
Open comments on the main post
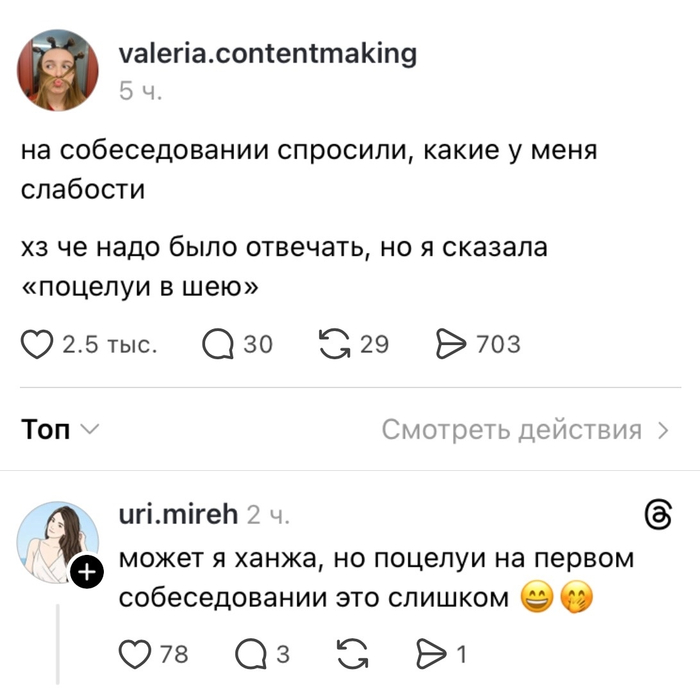(x=218, y=345)
